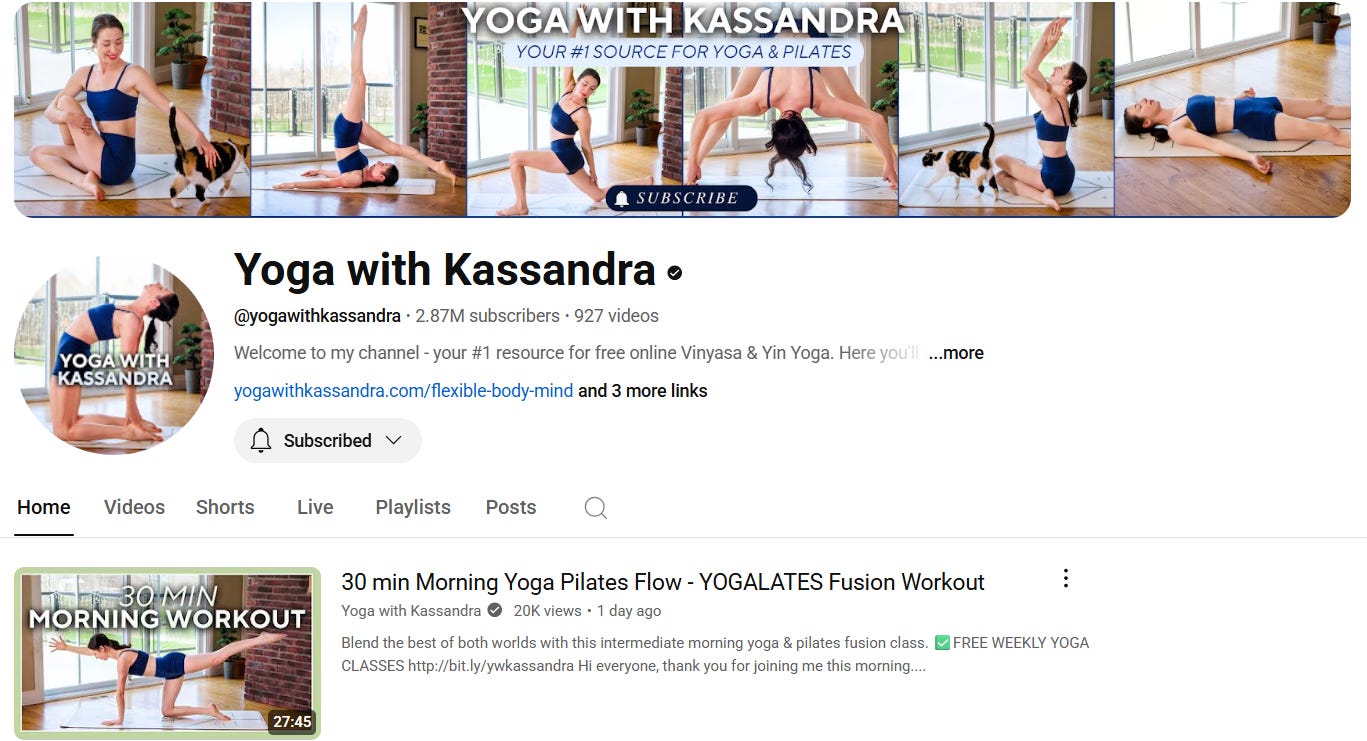
Task: Expand channel description with ...more
Action: 956,353
